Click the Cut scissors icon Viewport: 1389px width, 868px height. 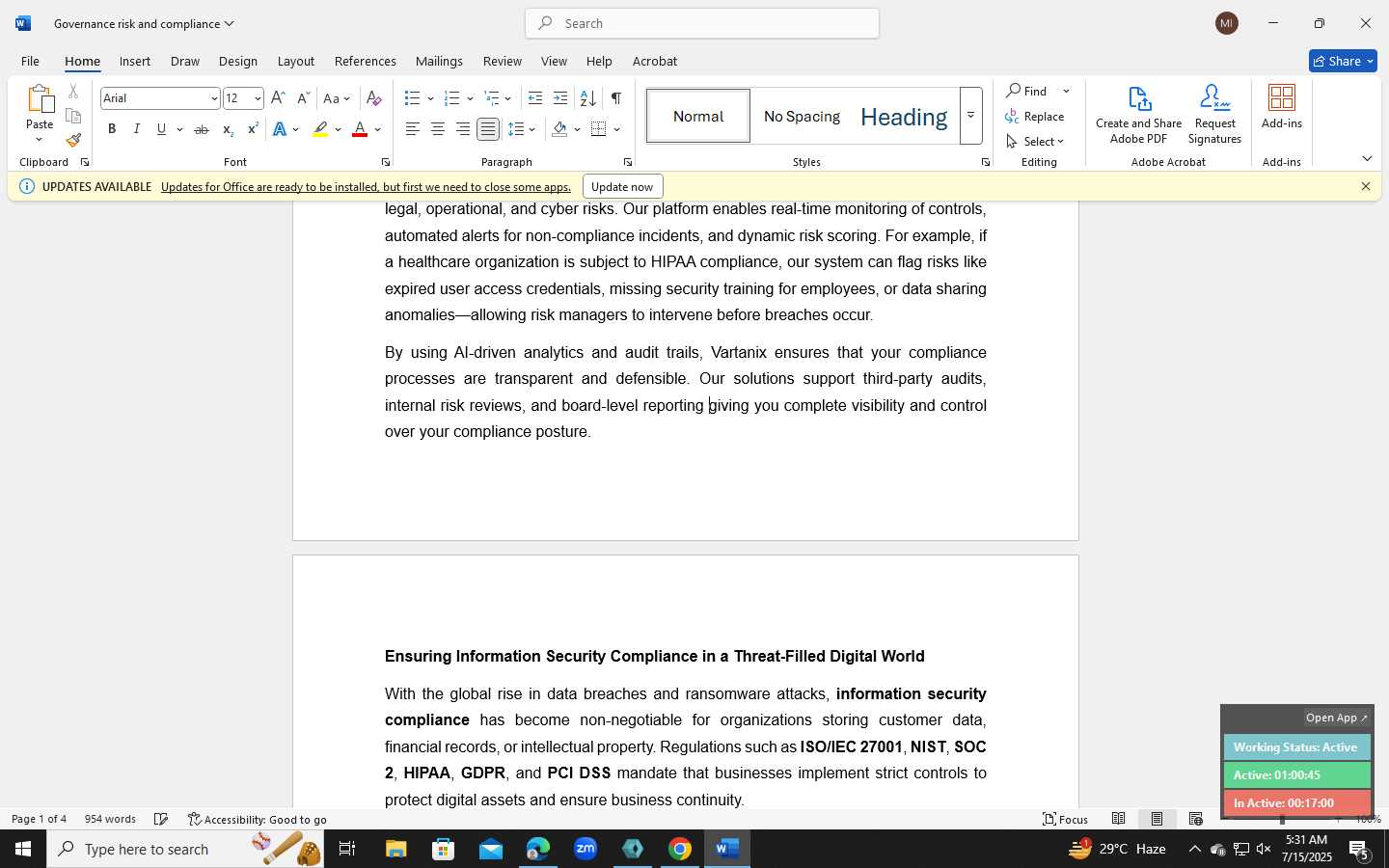point(73,92)
